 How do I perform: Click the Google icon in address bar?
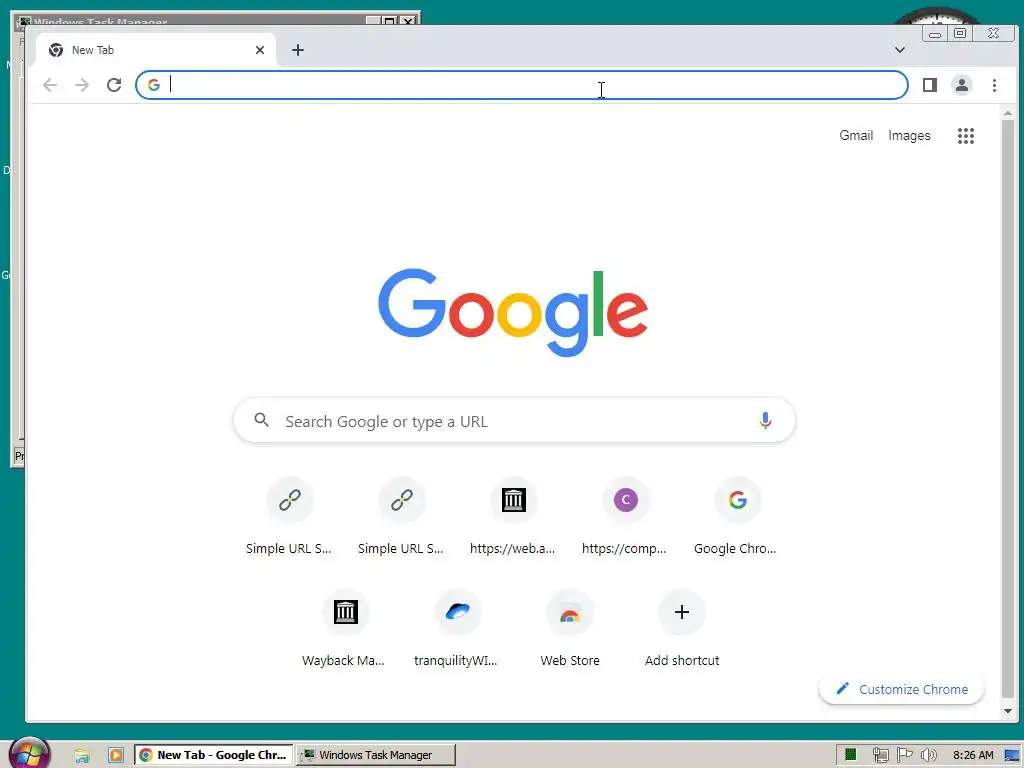pos(153,85)
